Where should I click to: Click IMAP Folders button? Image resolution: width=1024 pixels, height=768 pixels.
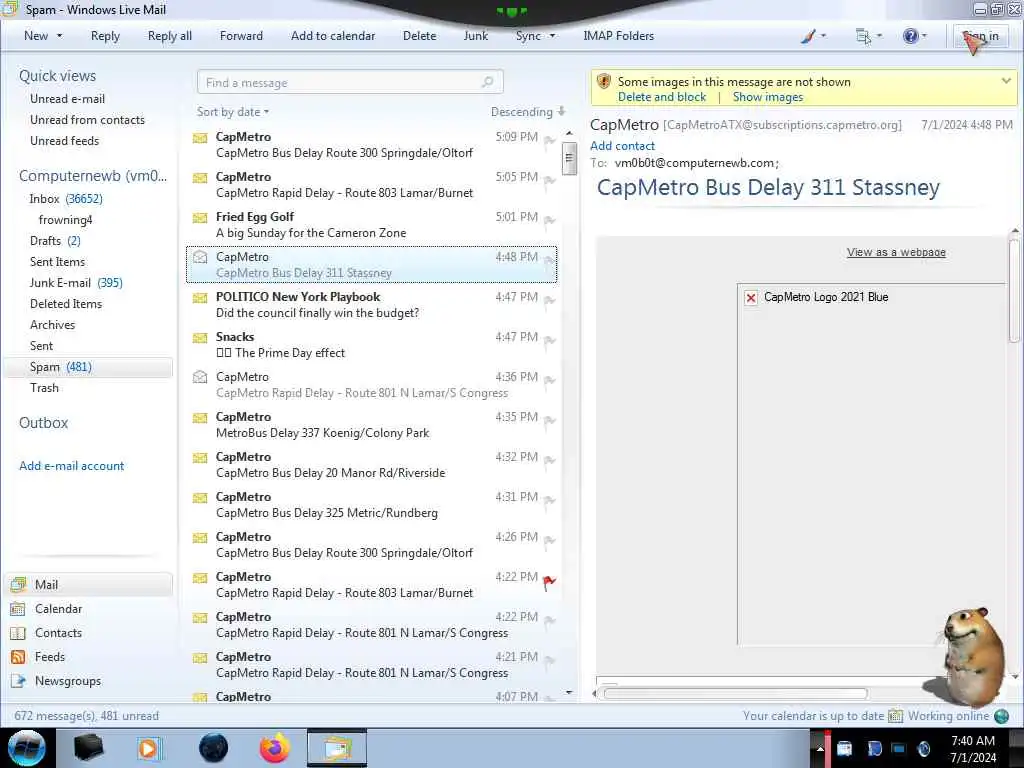(x=618, y=36)
